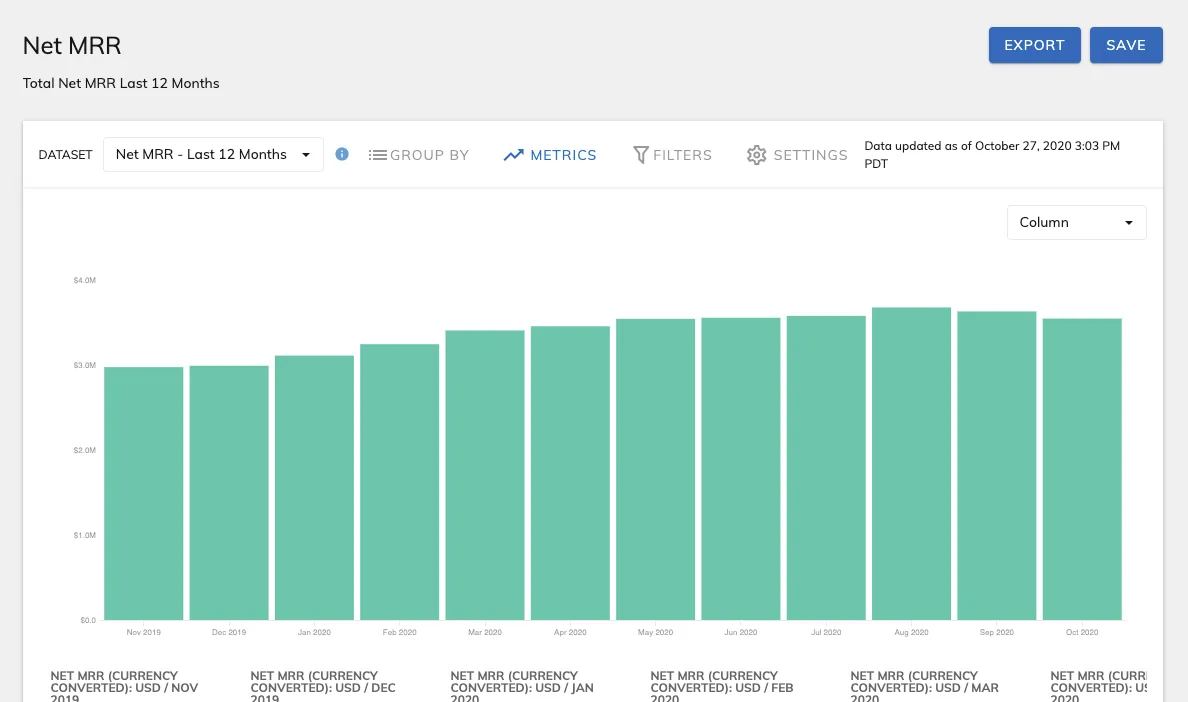Select the Feb 2020 column bar
The height and width of the screenshot is (702, 1188).
point(399,482)
